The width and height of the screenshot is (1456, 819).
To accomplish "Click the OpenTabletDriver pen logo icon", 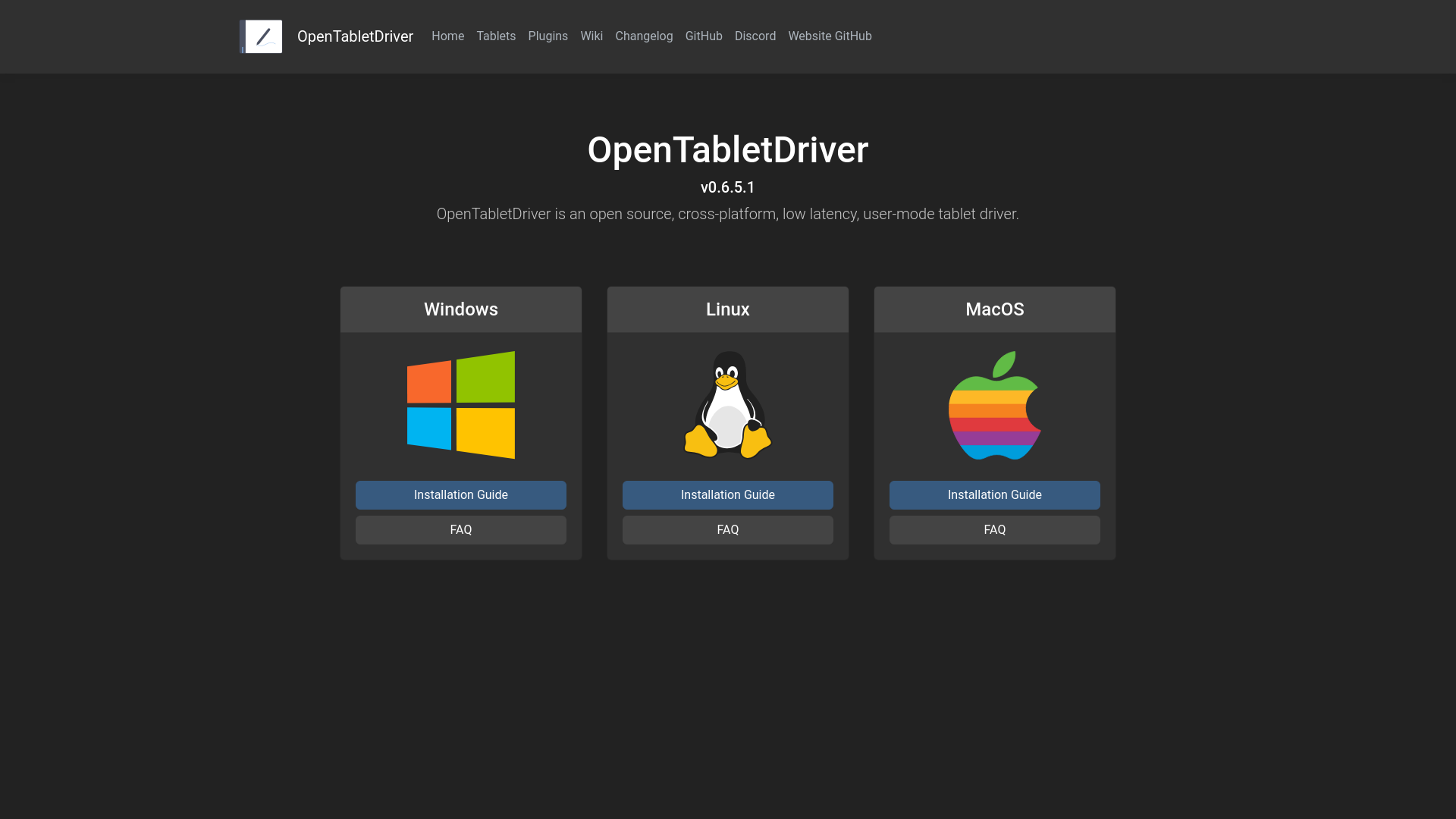I will 261,36.
